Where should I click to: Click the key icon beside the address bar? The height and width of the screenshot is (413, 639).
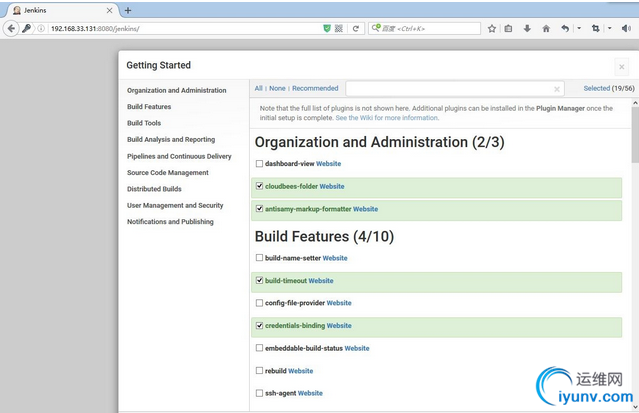coord(26,29)
